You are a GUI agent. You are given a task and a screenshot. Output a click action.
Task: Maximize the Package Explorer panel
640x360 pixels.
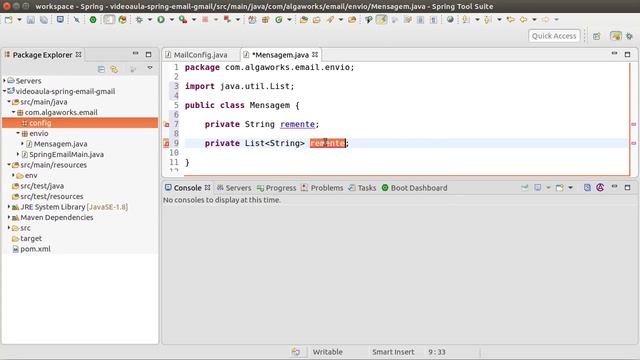click(149, 54)
